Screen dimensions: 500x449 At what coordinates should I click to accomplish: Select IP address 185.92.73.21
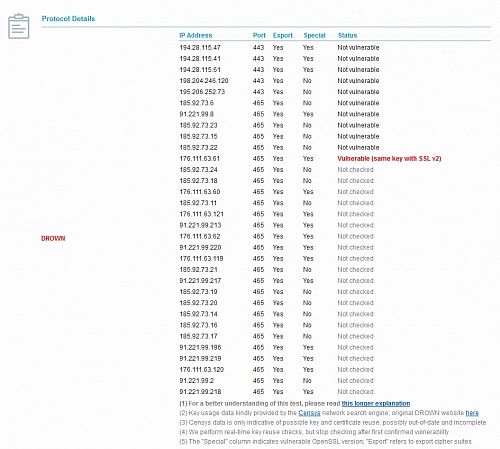[198, 270]
